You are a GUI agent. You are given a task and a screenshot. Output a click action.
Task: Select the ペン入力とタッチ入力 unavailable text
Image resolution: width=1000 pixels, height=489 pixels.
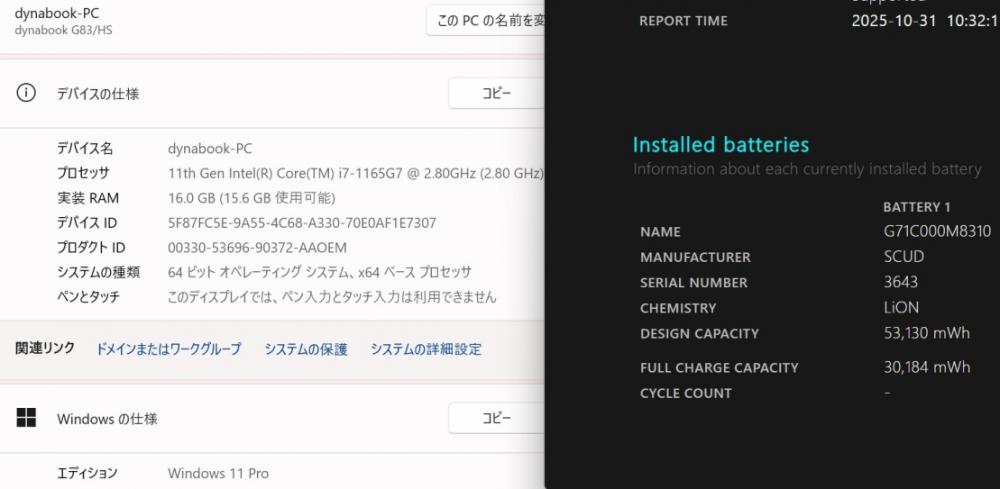tap(332, 296)
